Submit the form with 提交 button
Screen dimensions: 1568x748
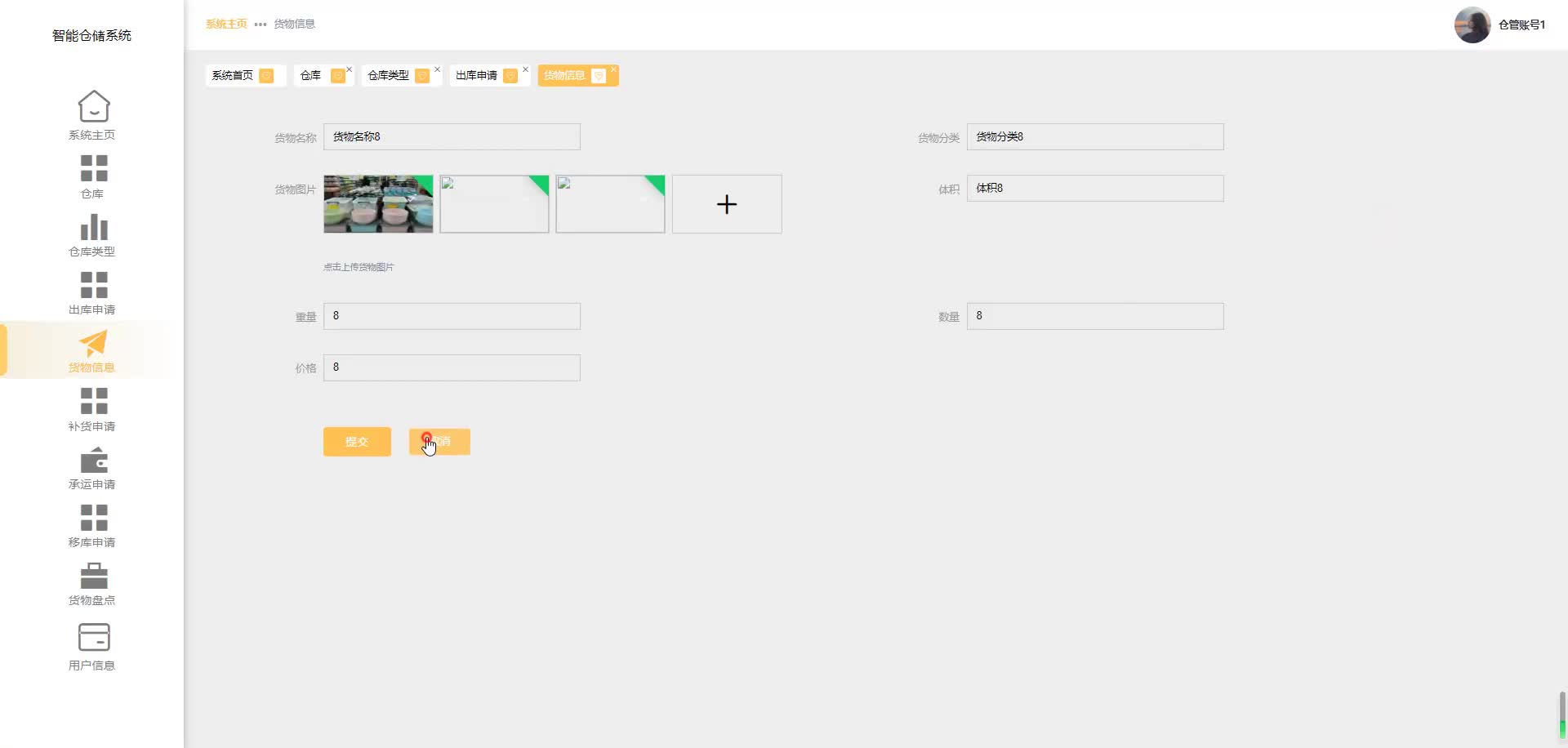coord(357,442)
